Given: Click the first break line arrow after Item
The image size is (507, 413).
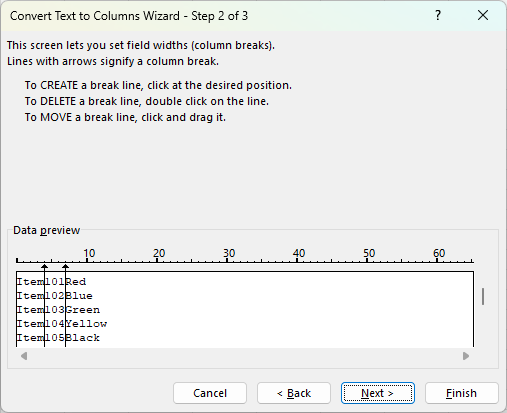Looking at the screenshot, I should (x=44, y=267).
